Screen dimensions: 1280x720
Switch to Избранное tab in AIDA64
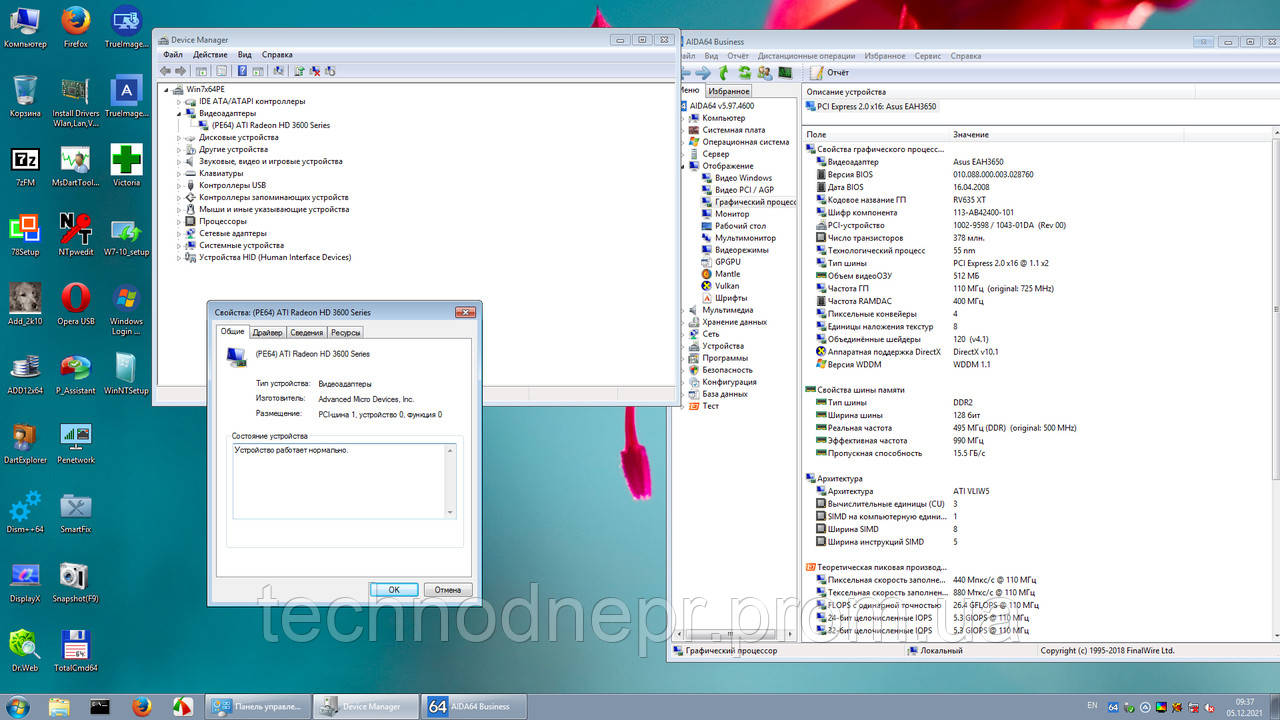(x=729, y=91)
